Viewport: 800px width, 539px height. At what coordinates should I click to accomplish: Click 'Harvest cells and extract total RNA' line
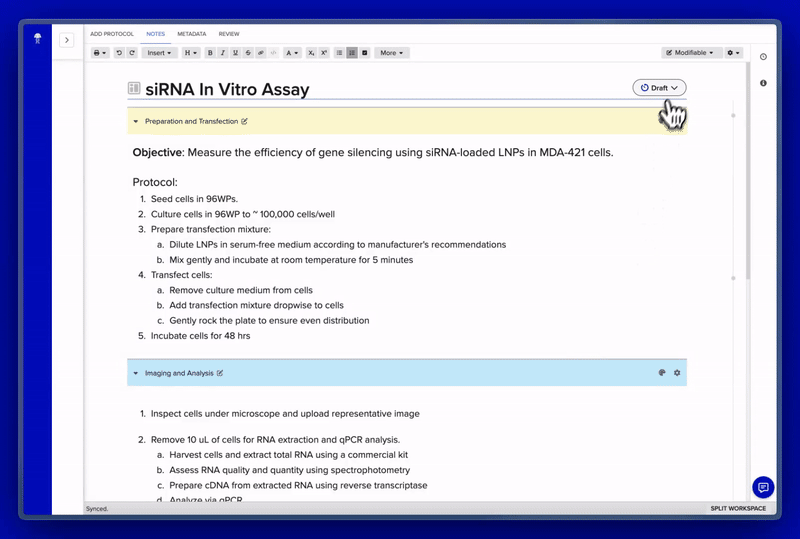289,455
